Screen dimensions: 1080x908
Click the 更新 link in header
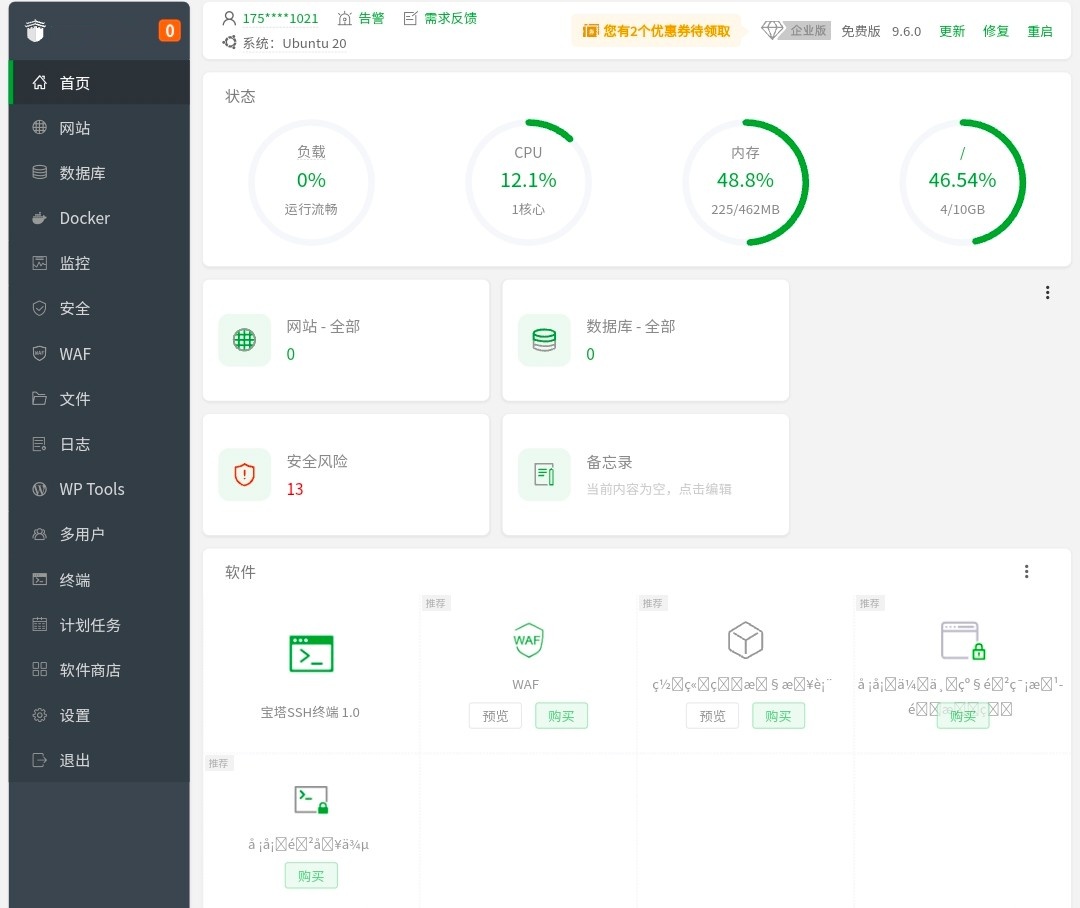pyautogui.click(x=952, y=31)
